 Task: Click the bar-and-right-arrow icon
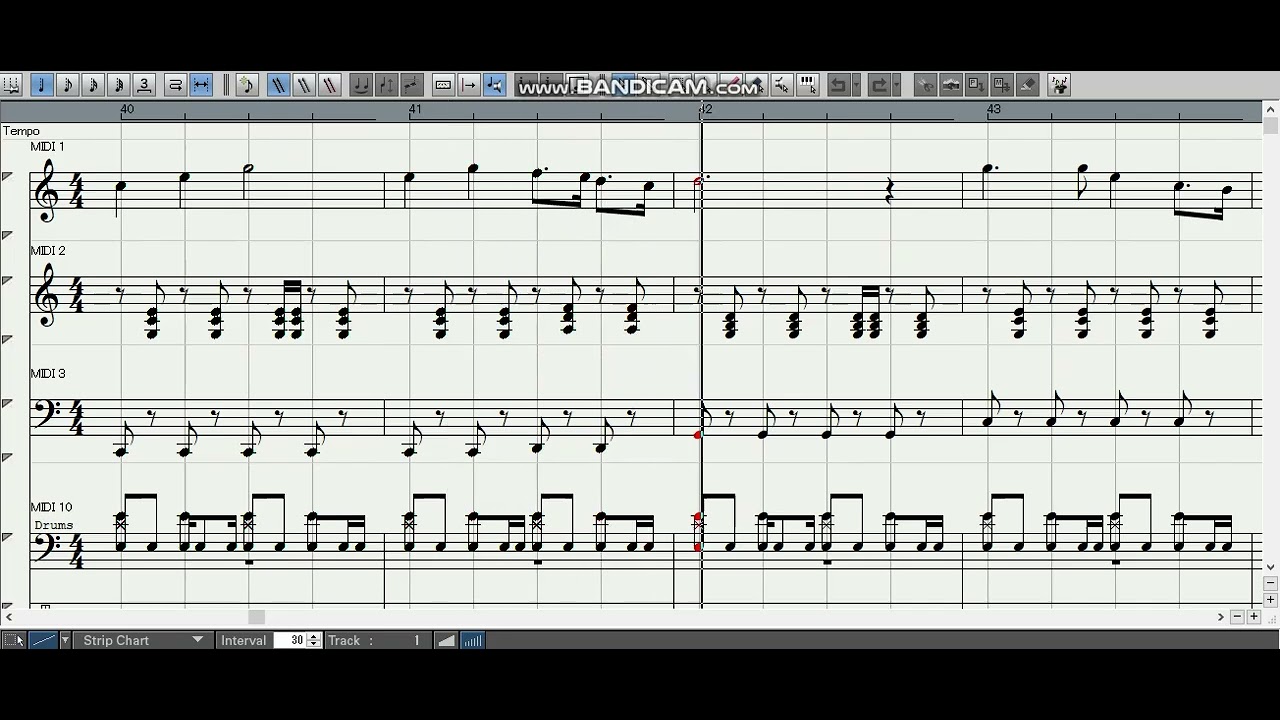(469, 85)
